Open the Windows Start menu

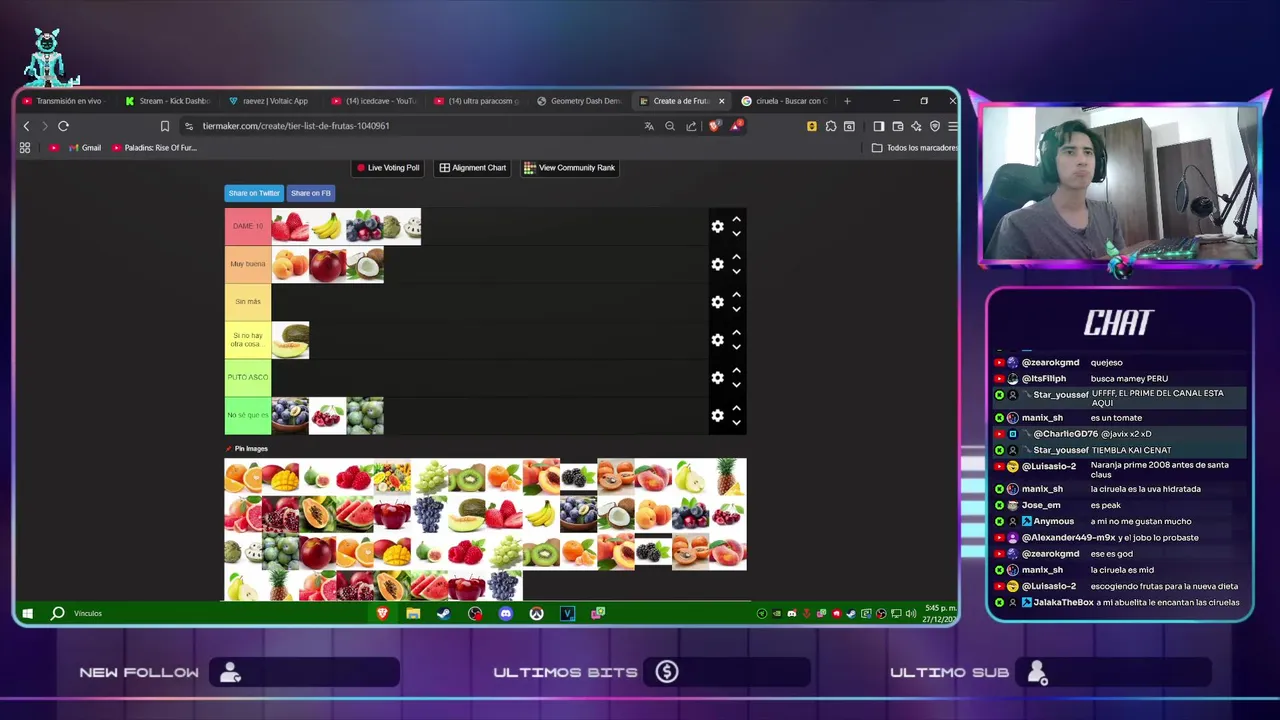[x=28, y=613]
